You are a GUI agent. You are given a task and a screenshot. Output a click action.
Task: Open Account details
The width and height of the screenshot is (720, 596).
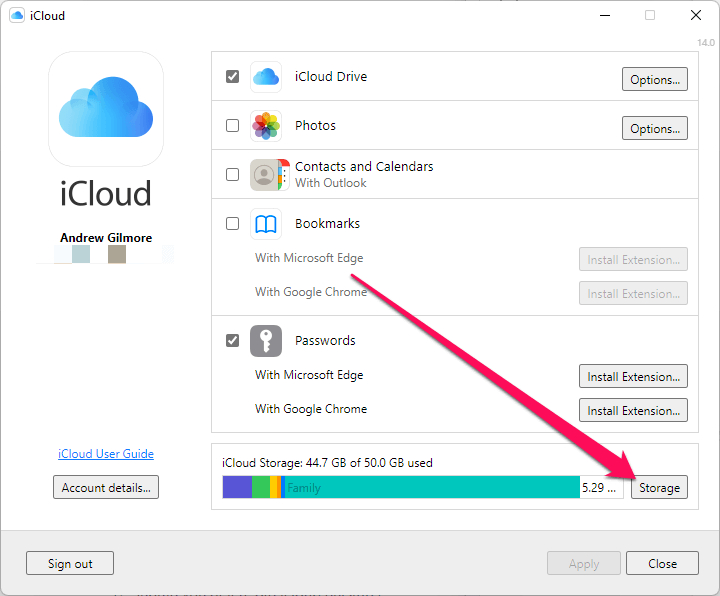(106, 487)
